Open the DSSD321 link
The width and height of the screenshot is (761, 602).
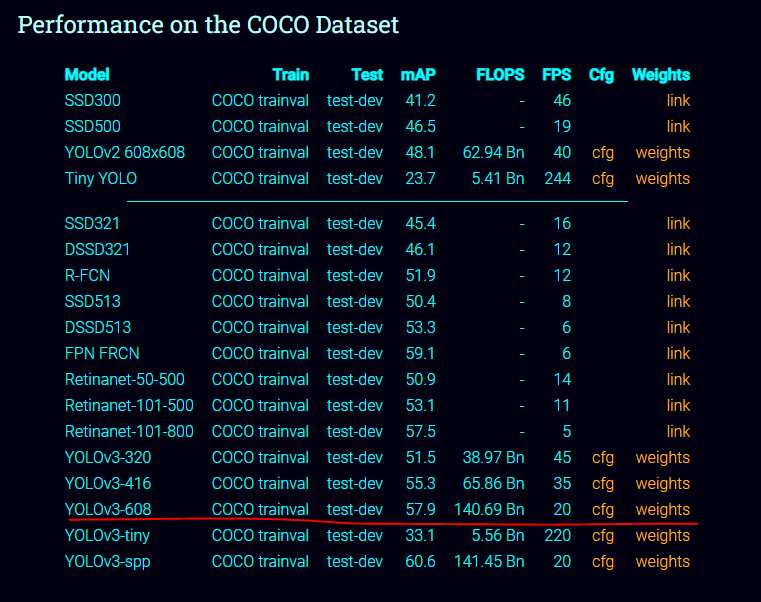click(x=678, y=250)
